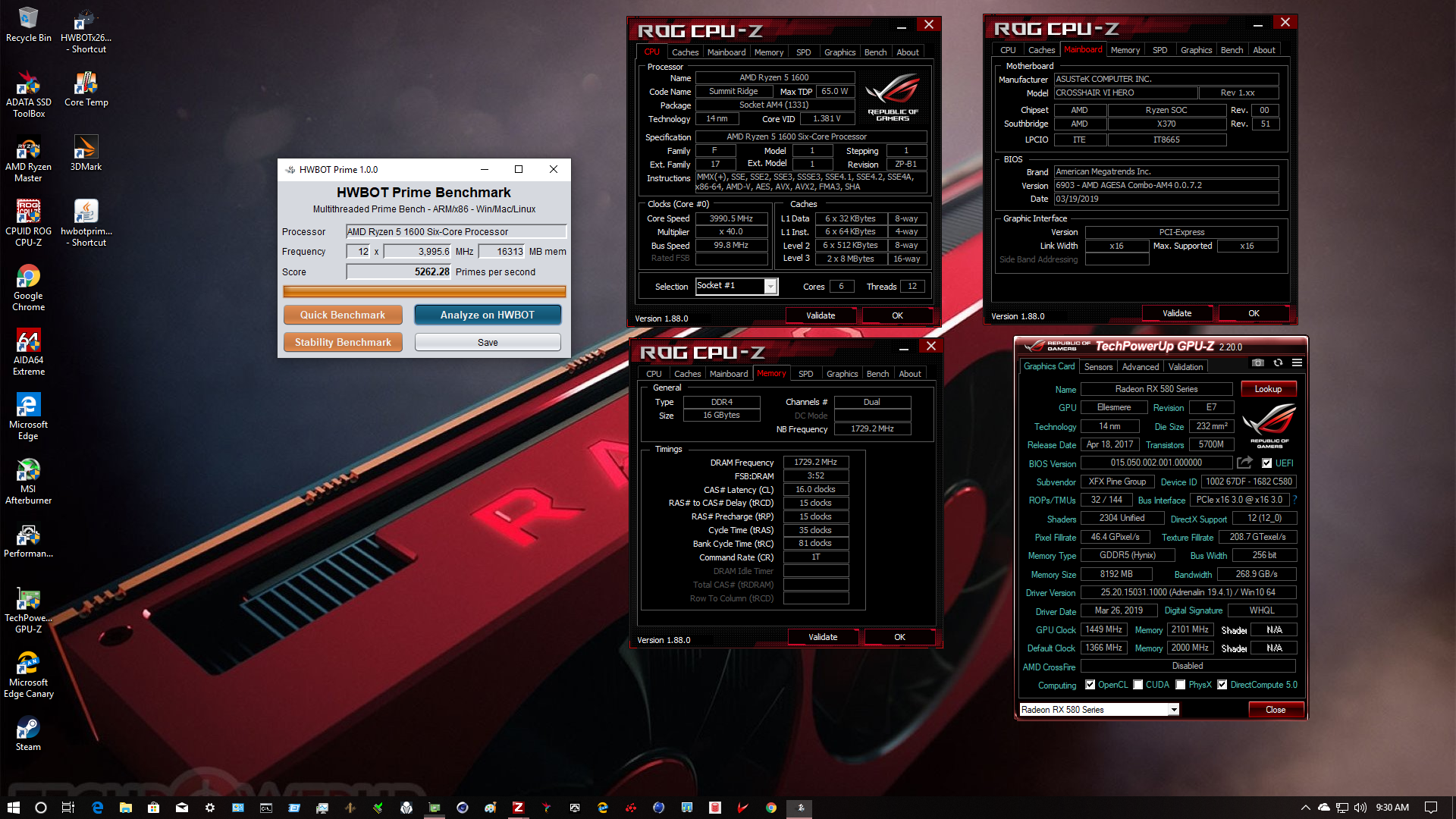The image size is (1456, 819).
Task: Click Validate in the CPU tab window
Action: (821, 315)
